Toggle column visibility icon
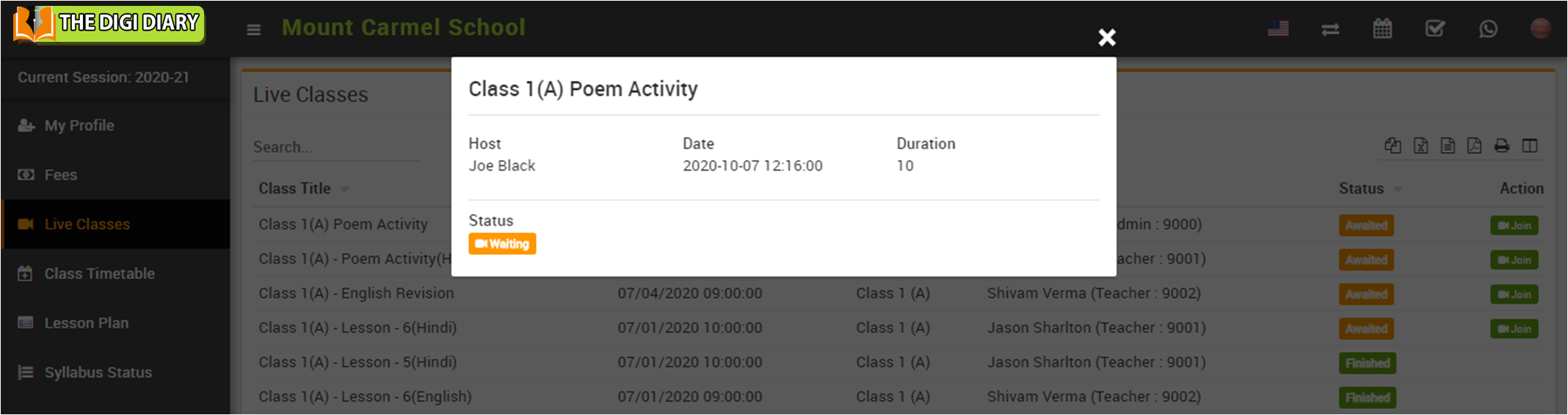Image resolution: width=1568 pixels, height=415 pixels. (x=1530, y=145)
